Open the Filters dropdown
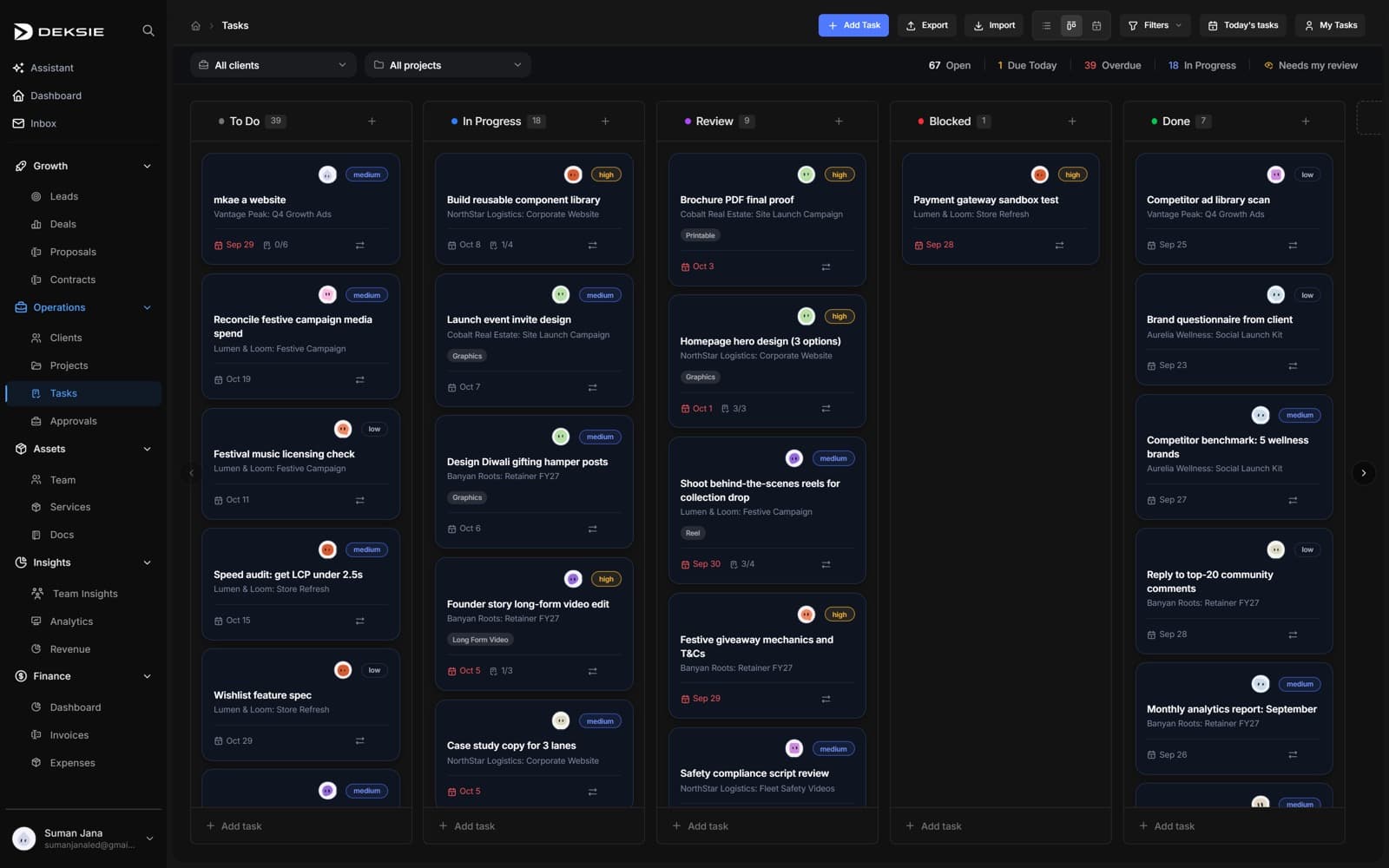Image resolution: width=1389 pixels, height=868 pixels. click(1155, 25)
